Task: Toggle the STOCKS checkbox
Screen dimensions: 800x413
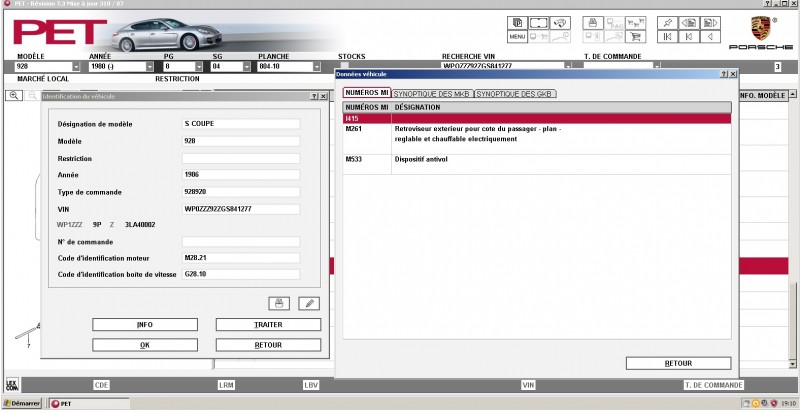Action: [344, 65]
